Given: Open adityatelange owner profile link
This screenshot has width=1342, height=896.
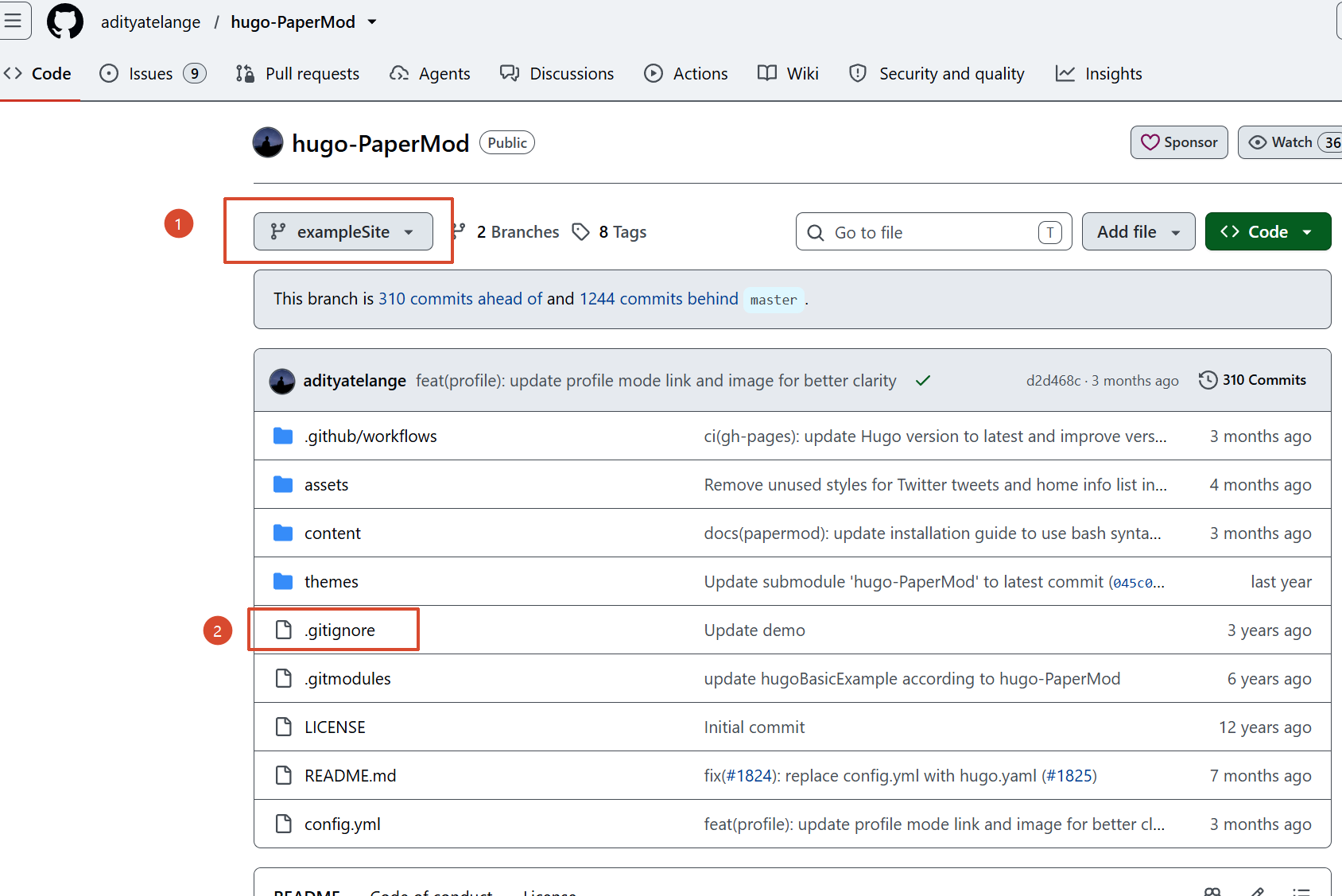Looking at the screenshot, I should pyautogui.click(x=150, y=22).
